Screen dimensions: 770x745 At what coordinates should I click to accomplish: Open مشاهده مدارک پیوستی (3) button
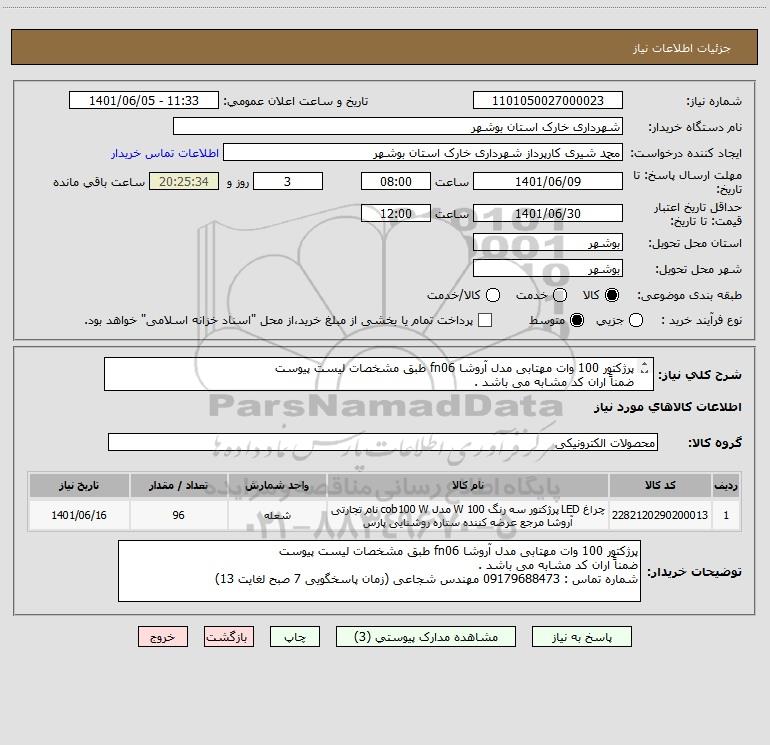426,637
